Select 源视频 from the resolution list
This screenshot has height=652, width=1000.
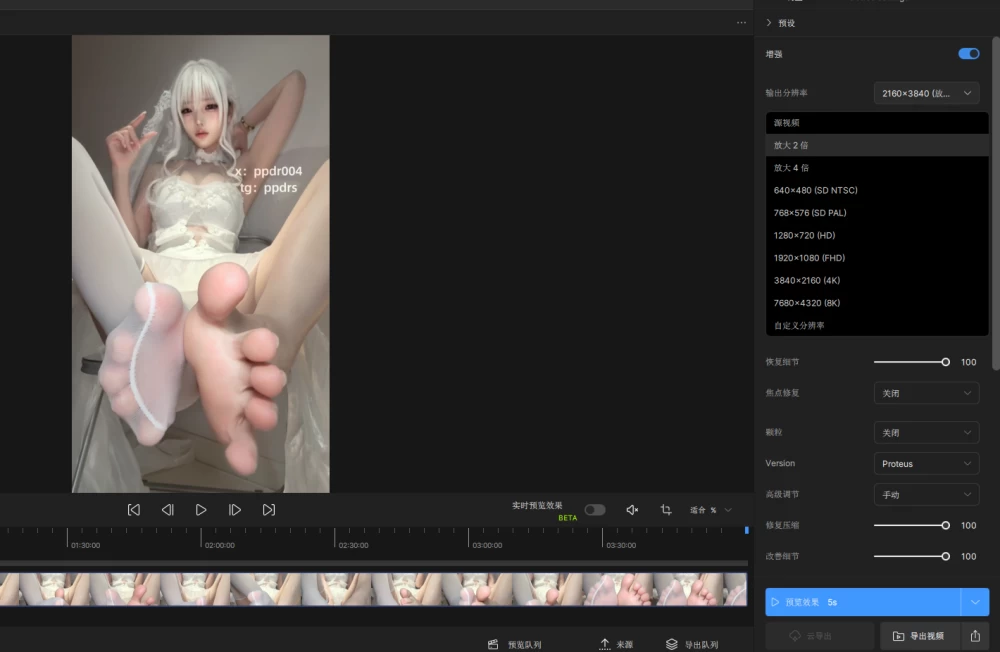coord(877,122)
